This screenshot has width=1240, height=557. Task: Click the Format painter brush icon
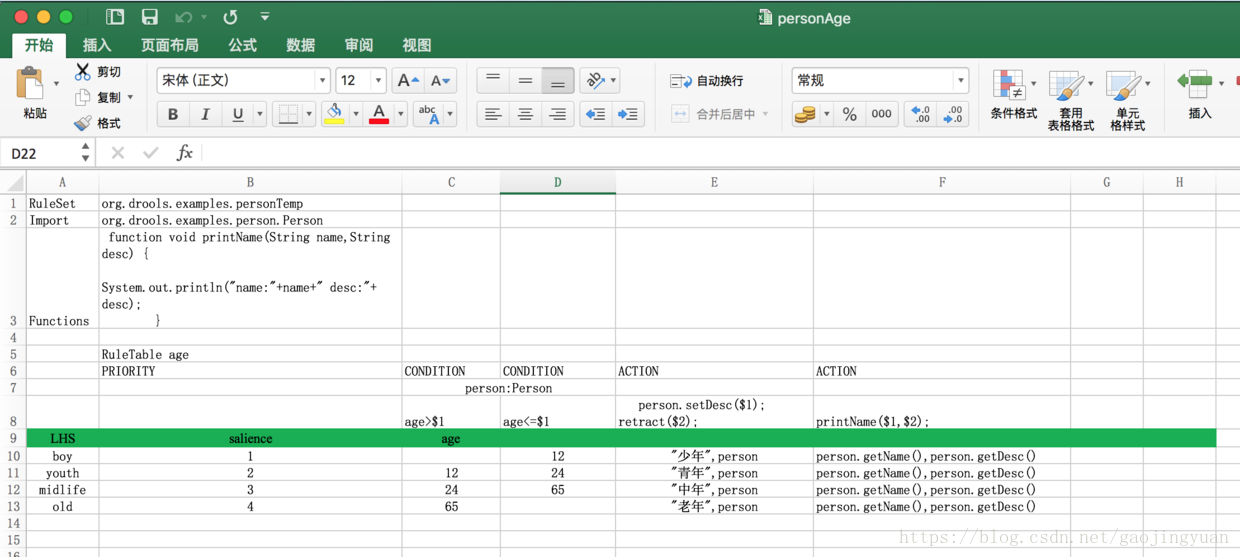click(x=83, y=123)
